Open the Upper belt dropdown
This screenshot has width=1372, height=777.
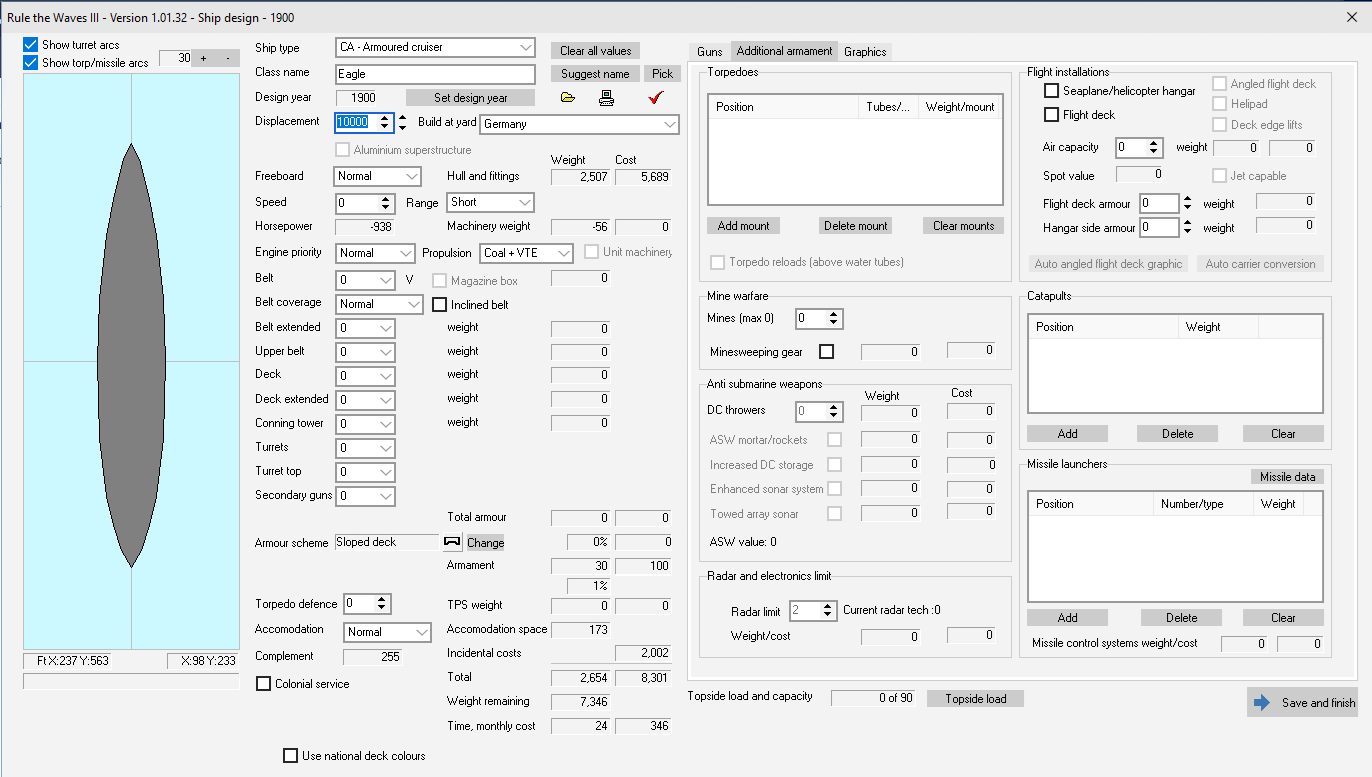click(365, 352)
